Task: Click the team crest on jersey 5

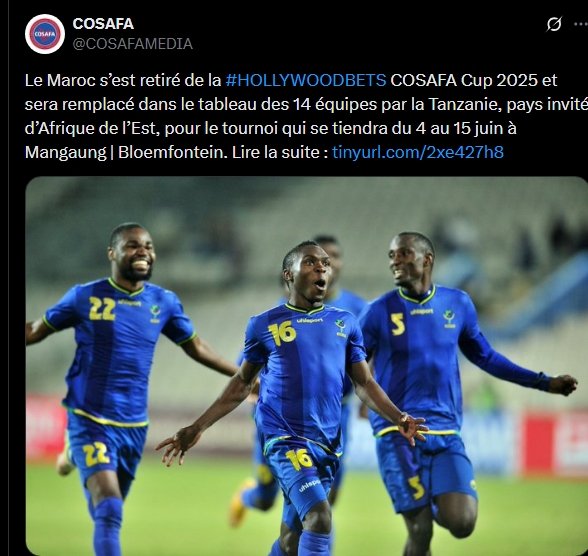Action: pos(449,319)
